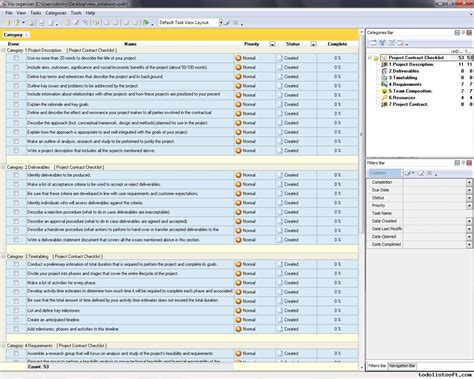The height and width of the screenshot is (379, 474).
Task: Collapse the Category: 2.Deliverables group
Action: [4, 167]
